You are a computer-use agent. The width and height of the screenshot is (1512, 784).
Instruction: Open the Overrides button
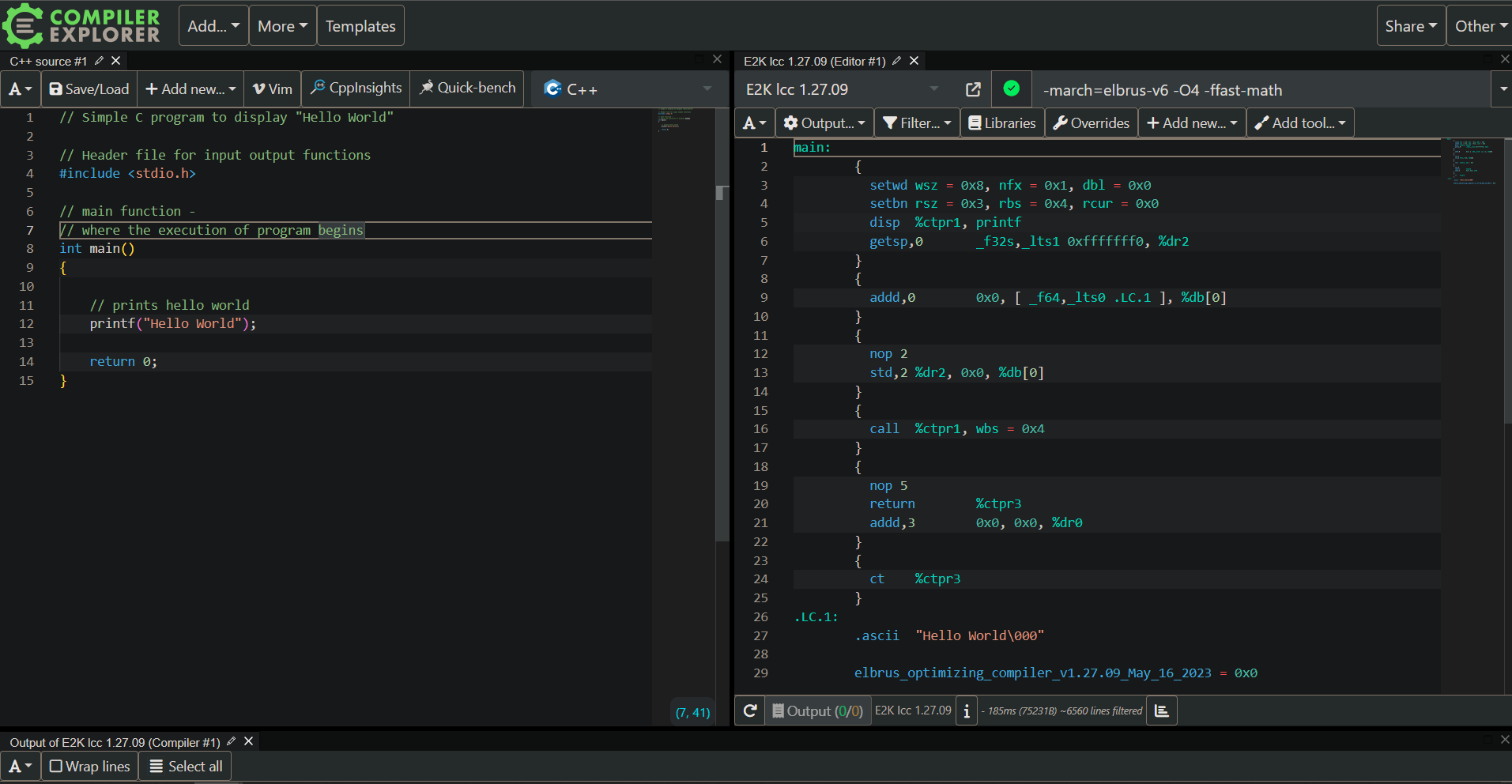(x=1092, y=123)
